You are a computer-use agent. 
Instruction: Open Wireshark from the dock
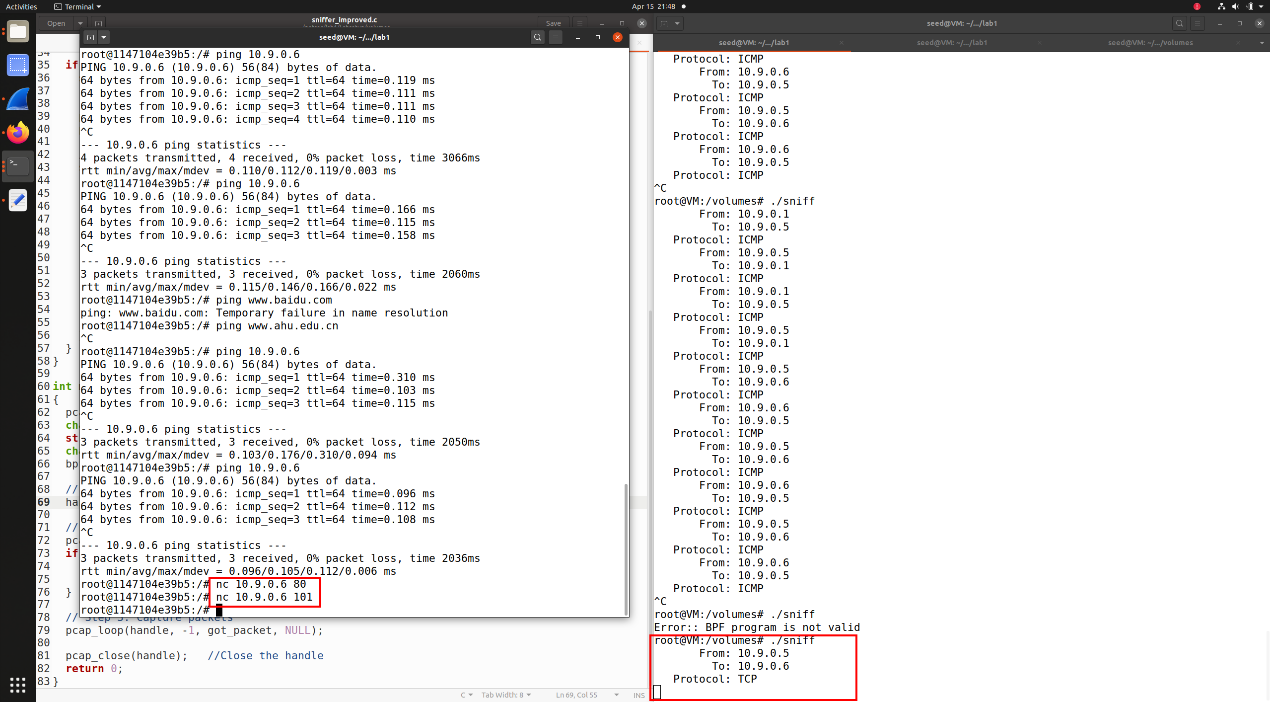[18, 99]
